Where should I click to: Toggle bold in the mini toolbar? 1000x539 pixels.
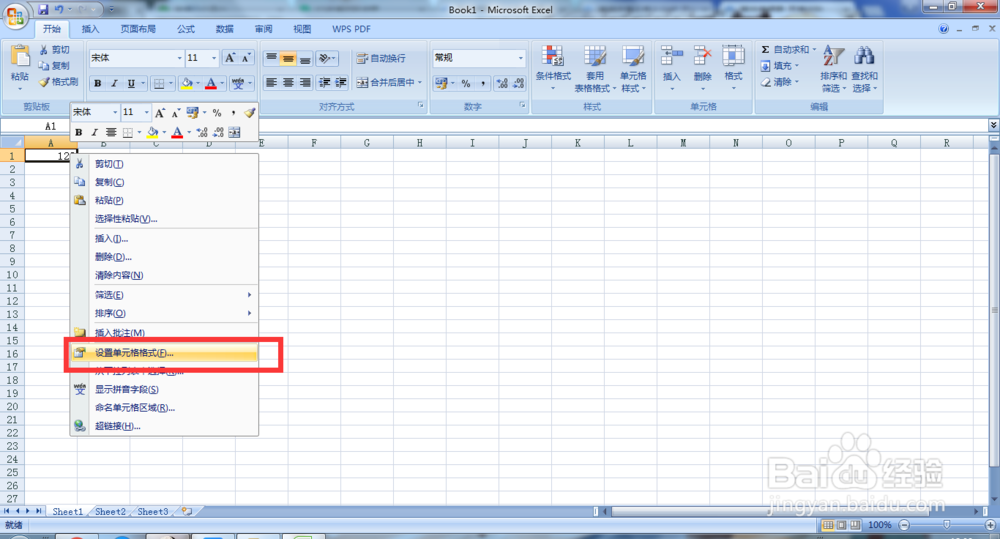(x=78, y=133)
